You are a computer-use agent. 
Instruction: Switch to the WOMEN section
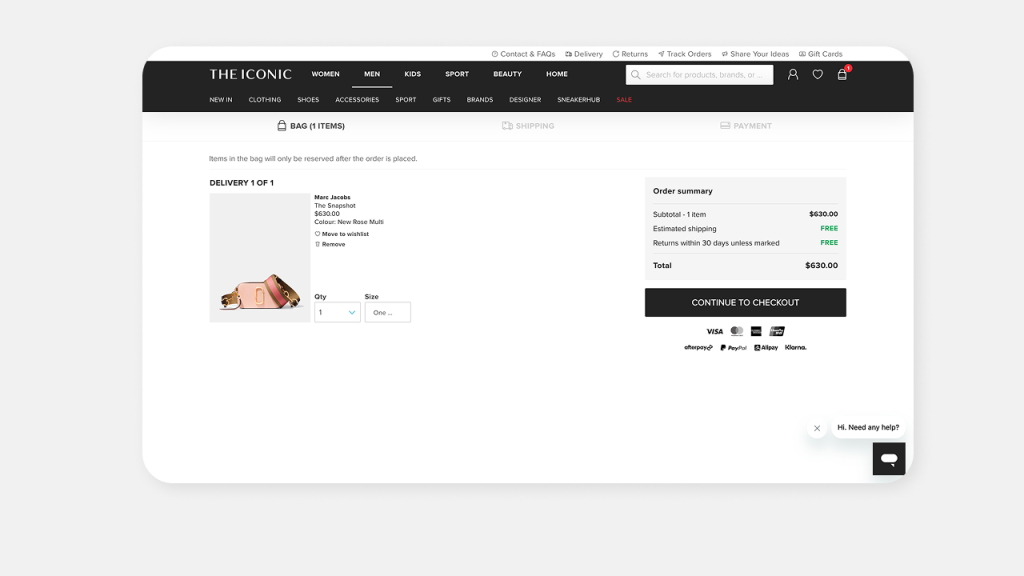tap(325, 74)
